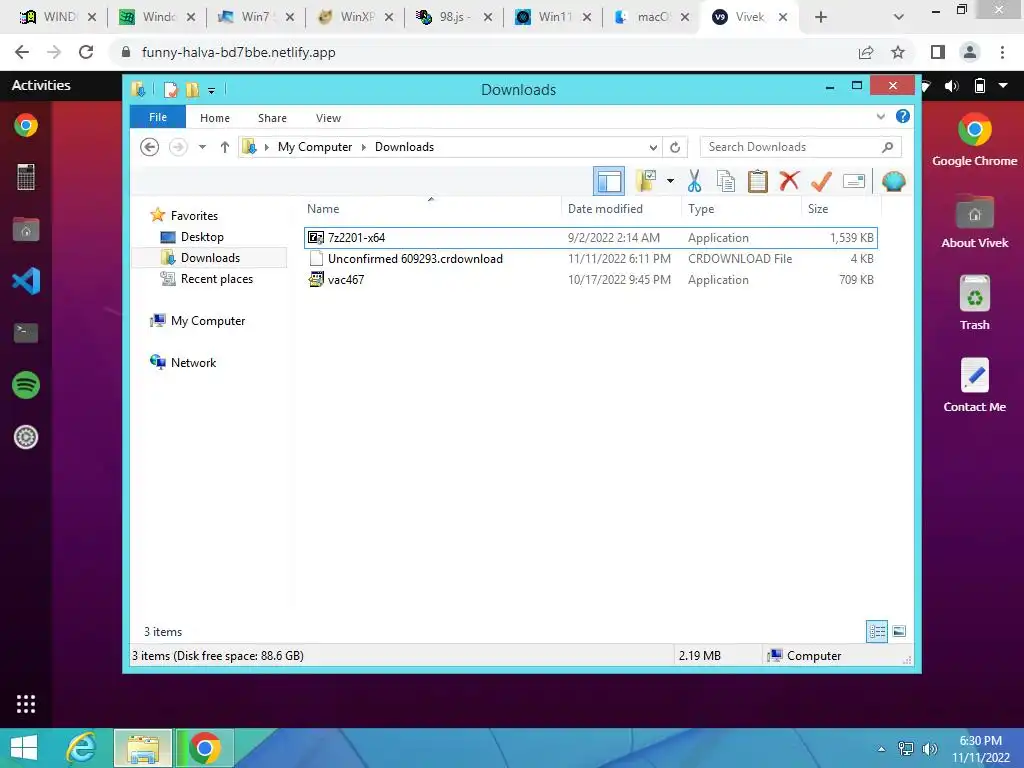Open the Home ribbon tab

point(215,118)
